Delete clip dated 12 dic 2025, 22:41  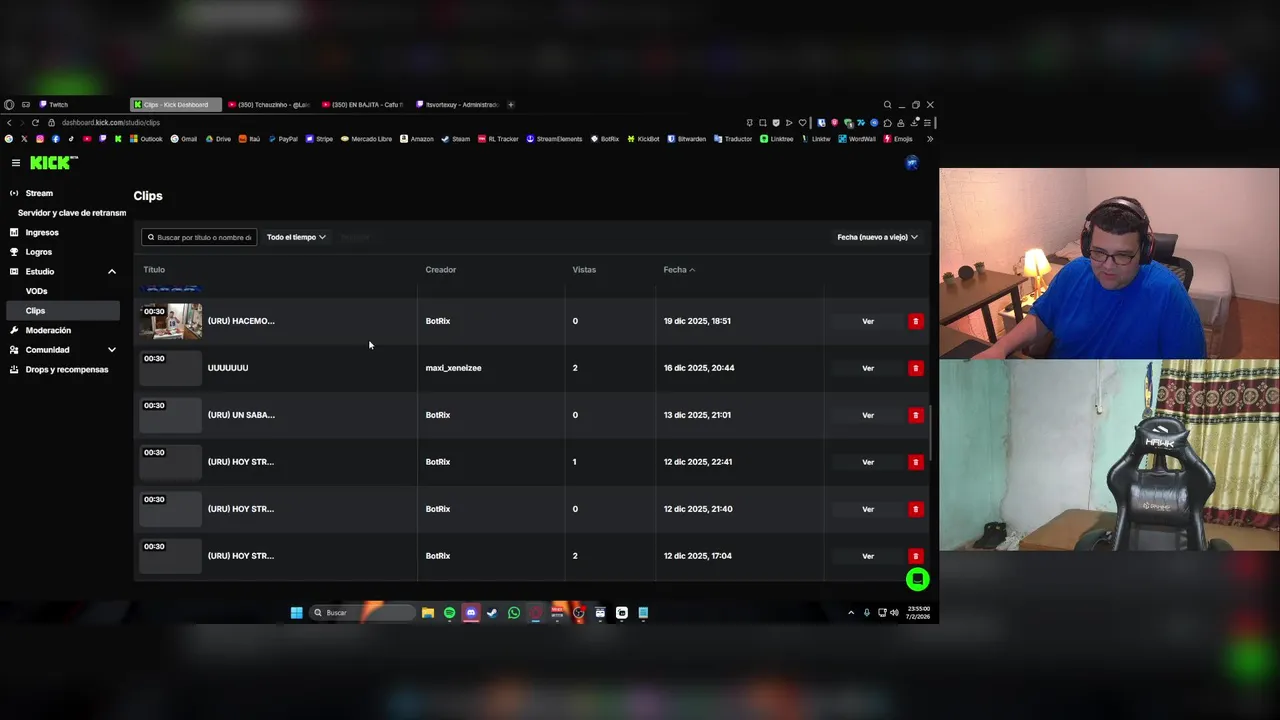[x=915, y=462]
